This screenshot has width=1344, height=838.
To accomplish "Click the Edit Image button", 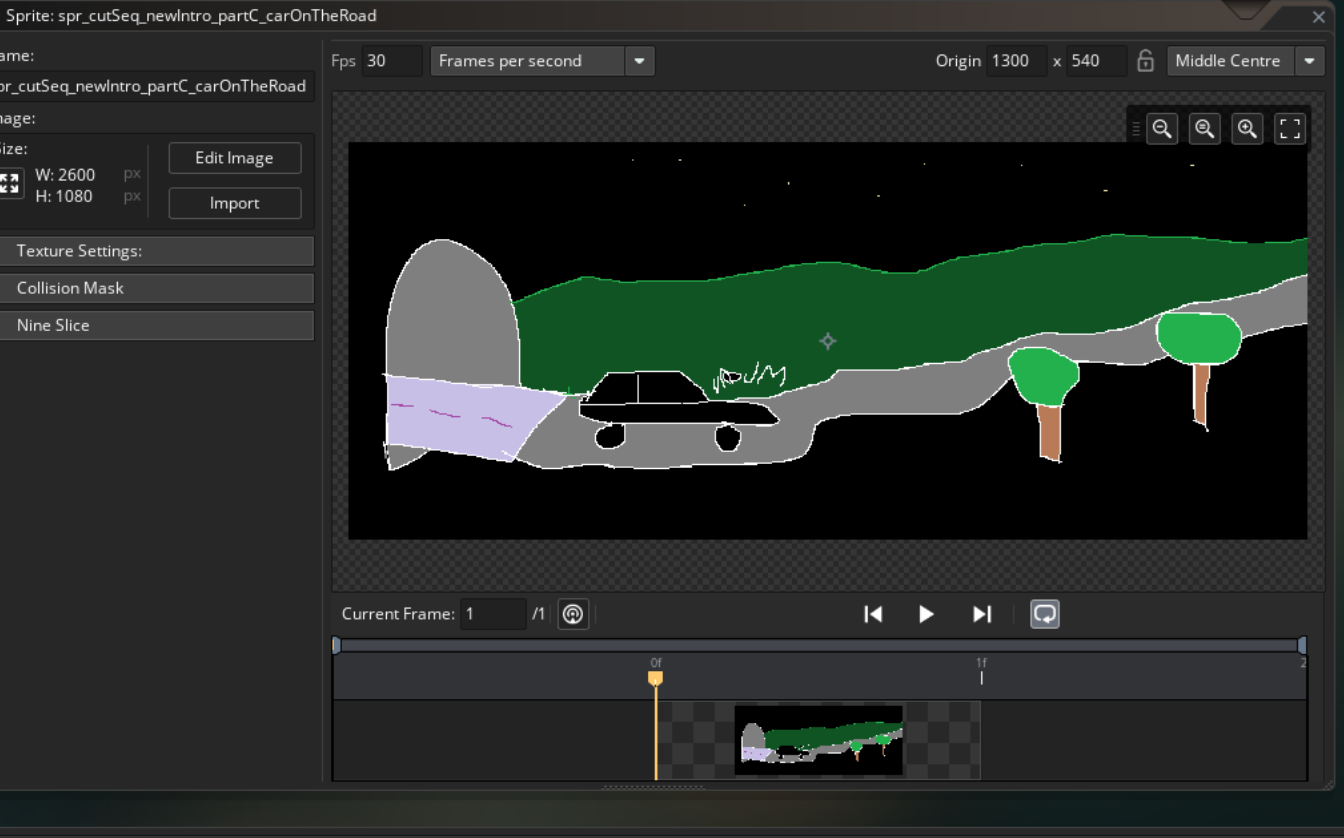I will tap(234, 158).
